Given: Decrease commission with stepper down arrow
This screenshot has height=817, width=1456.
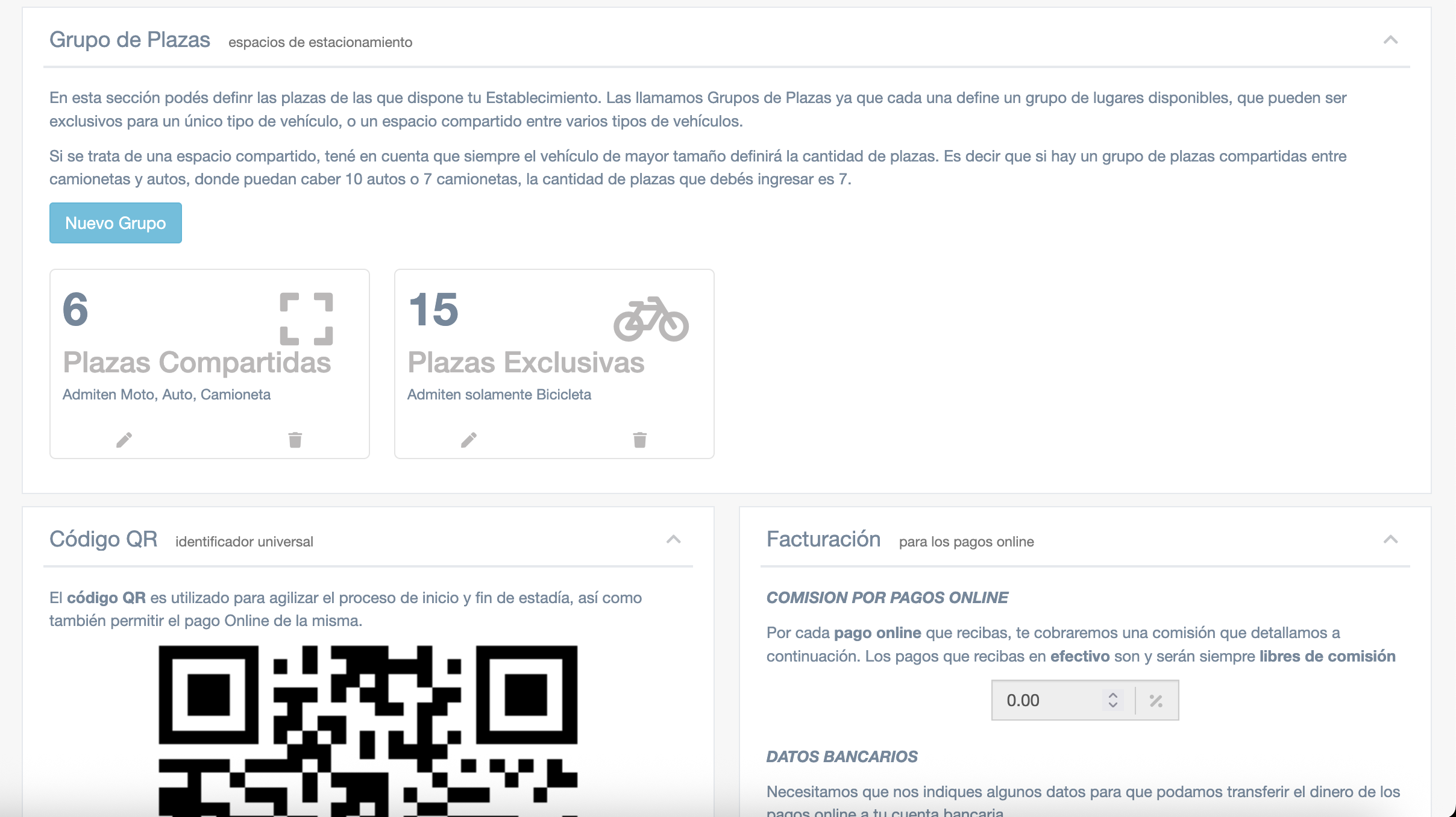Looking at the screenshot, I should (1113, 706).
